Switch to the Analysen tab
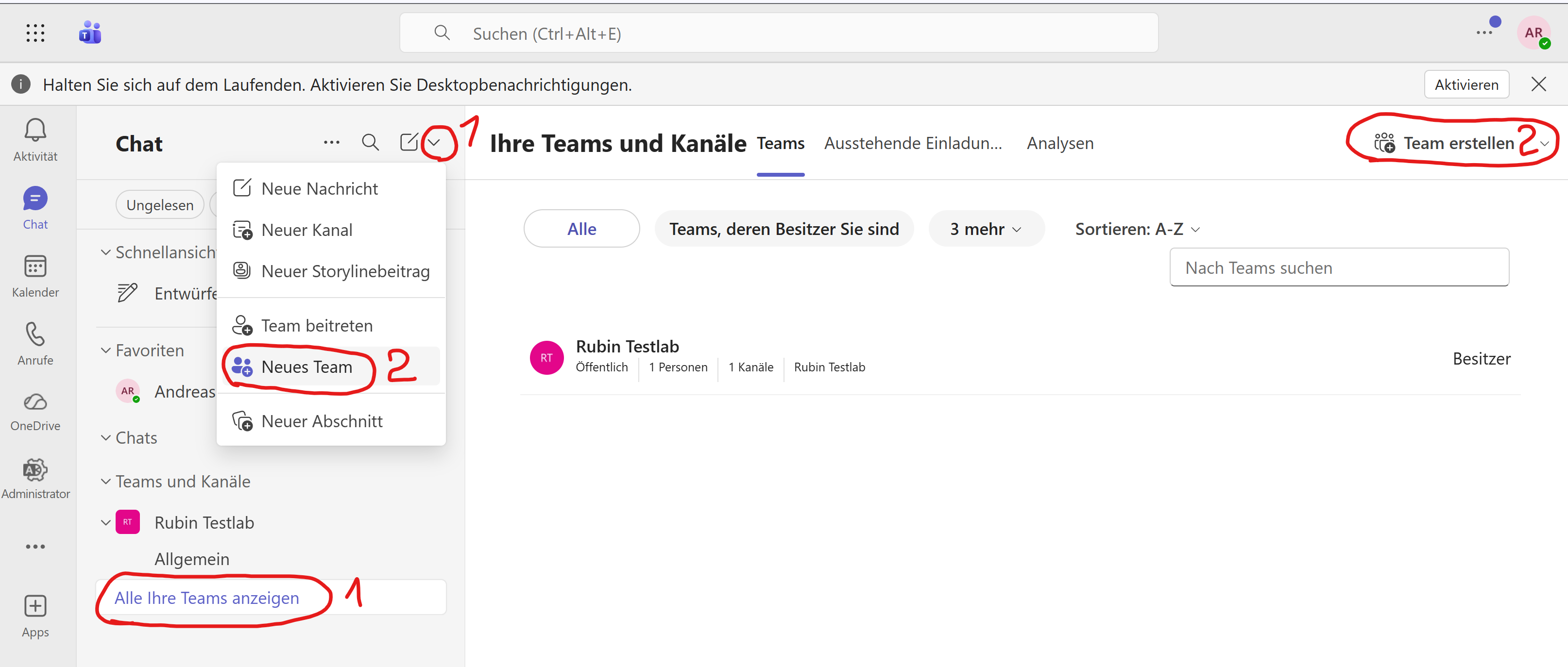The height and width of the screenshot is (667, 1568). click(x=1060, y=143)
